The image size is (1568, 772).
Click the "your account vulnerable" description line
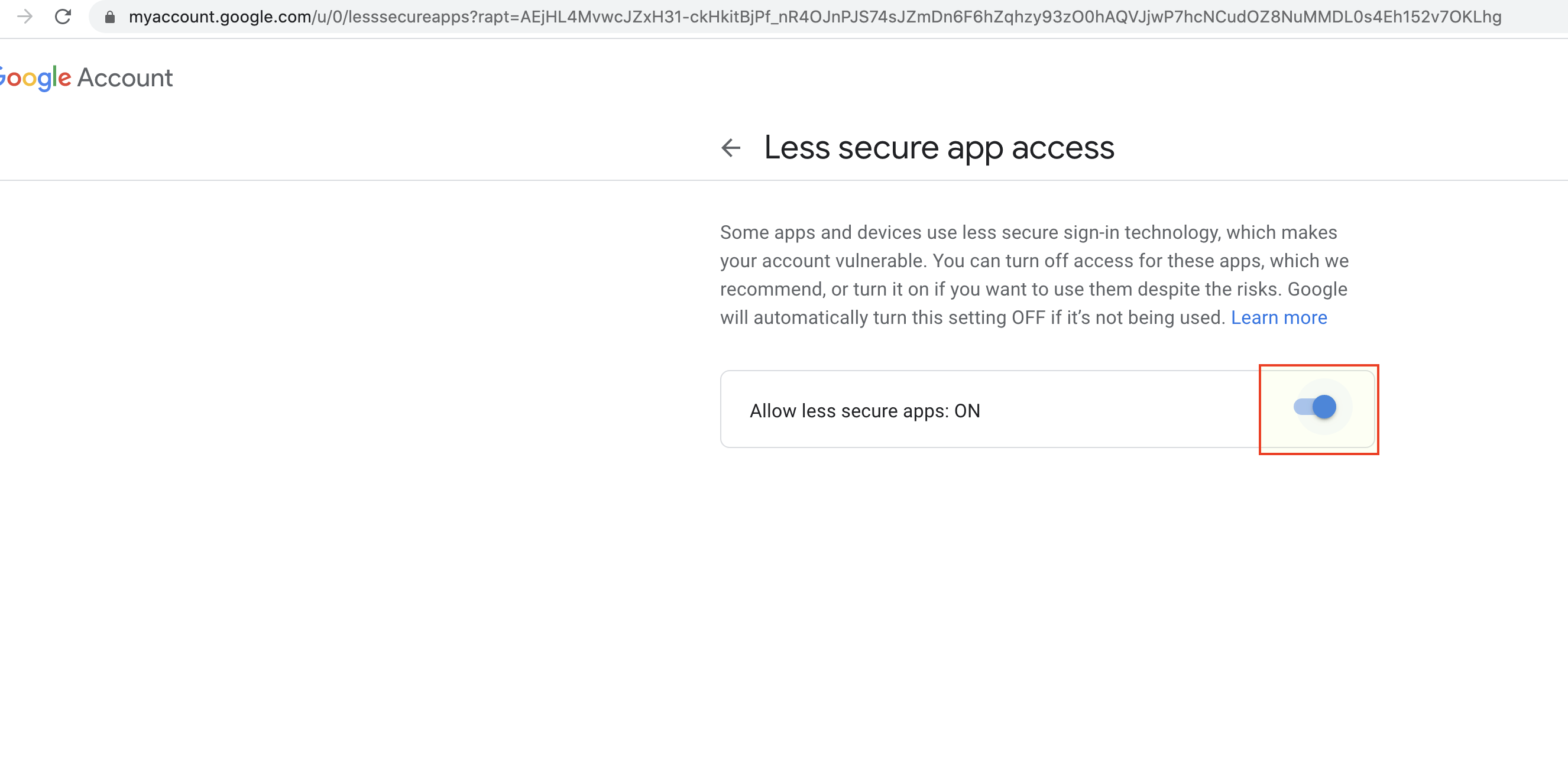[823, 261]
